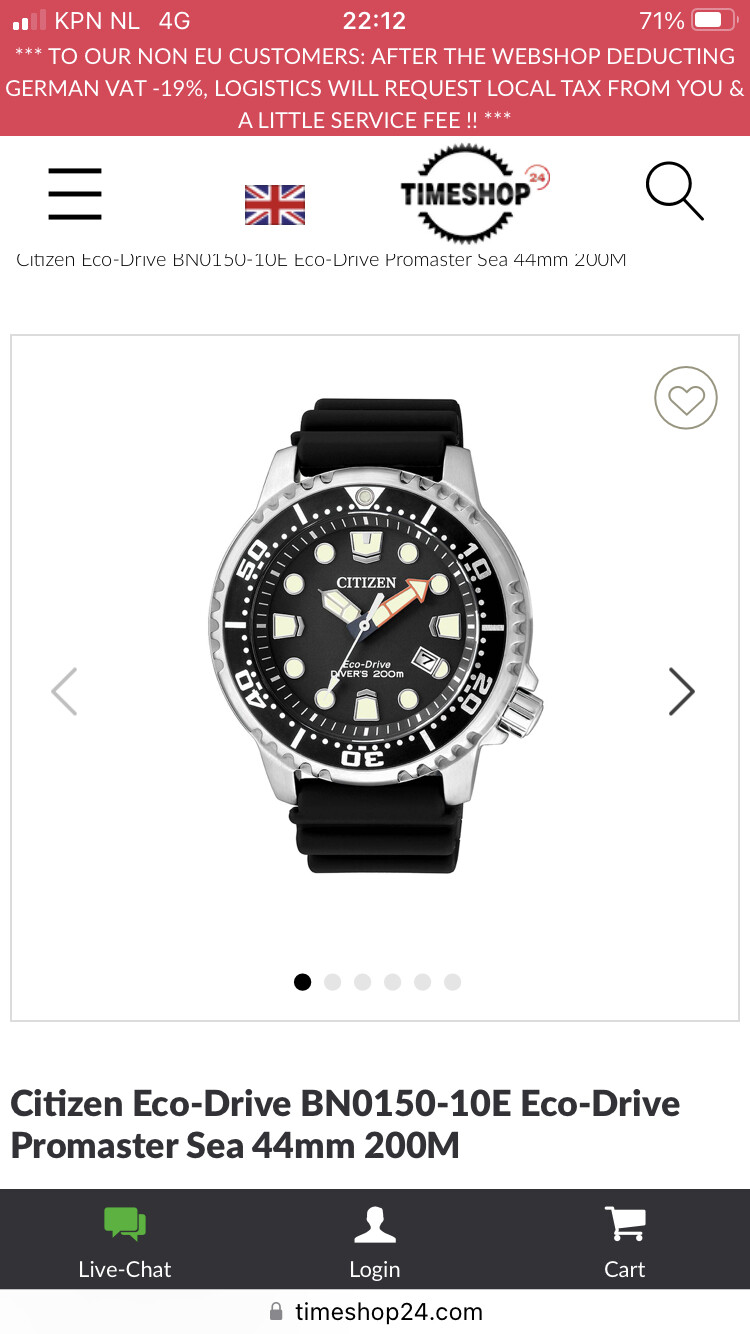
Task: Open Login from bottom bar
Action: [375, 1243]
